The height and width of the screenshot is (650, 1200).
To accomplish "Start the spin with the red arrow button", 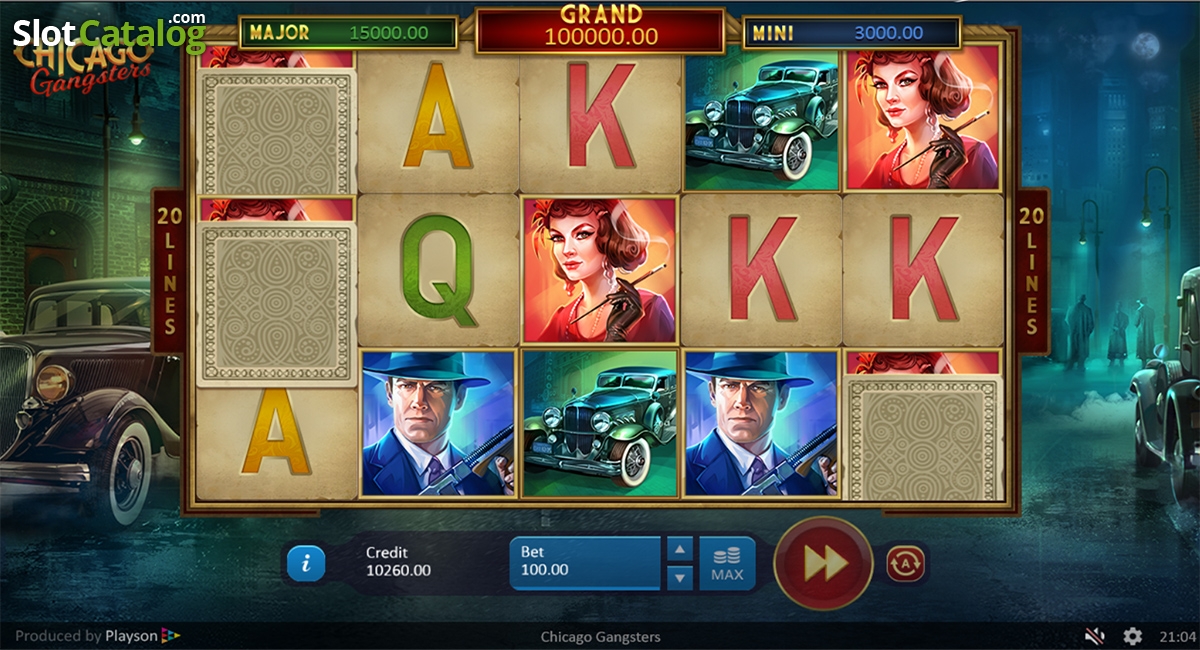I will tap(823, 564).
